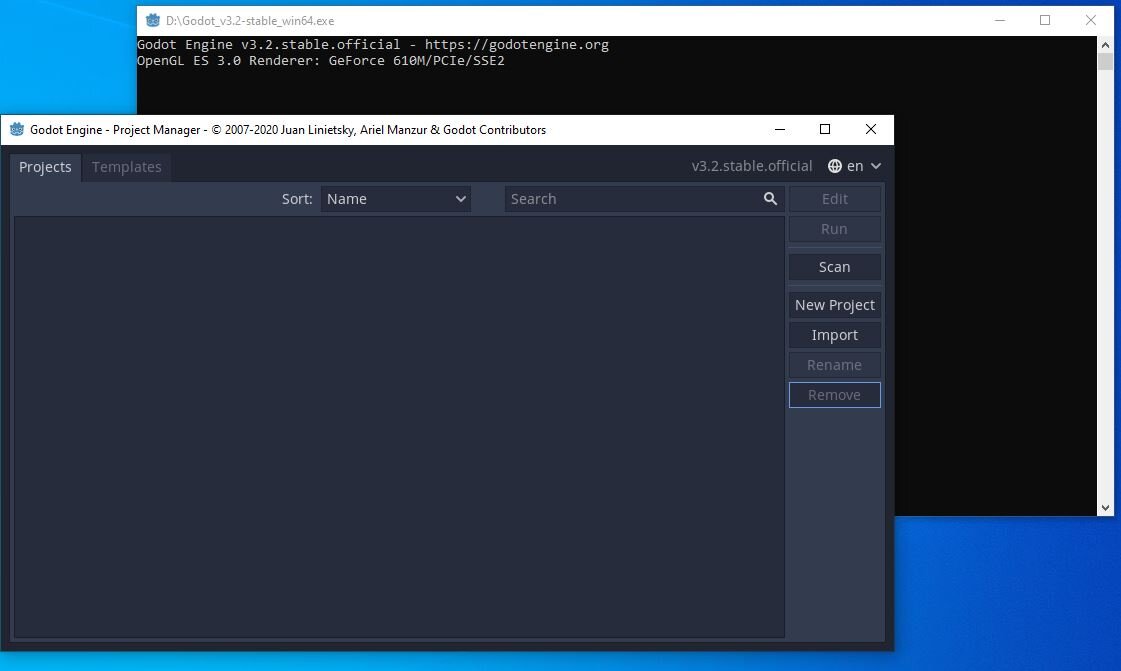Click Godot icon in Project Manager title bar
The image size is (1121, 671).
click(x=16, y=129)
